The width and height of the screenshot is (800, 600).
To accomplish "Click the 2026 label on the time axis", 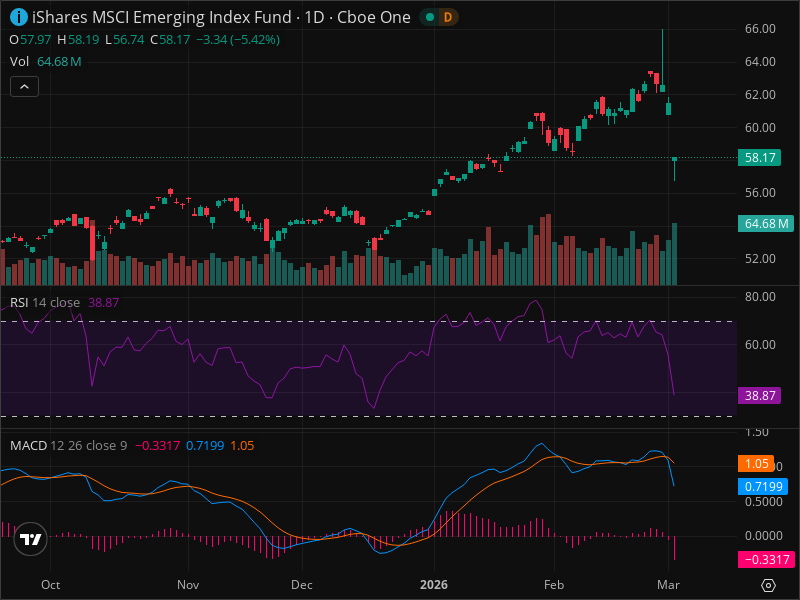I will tap(434, 585).
